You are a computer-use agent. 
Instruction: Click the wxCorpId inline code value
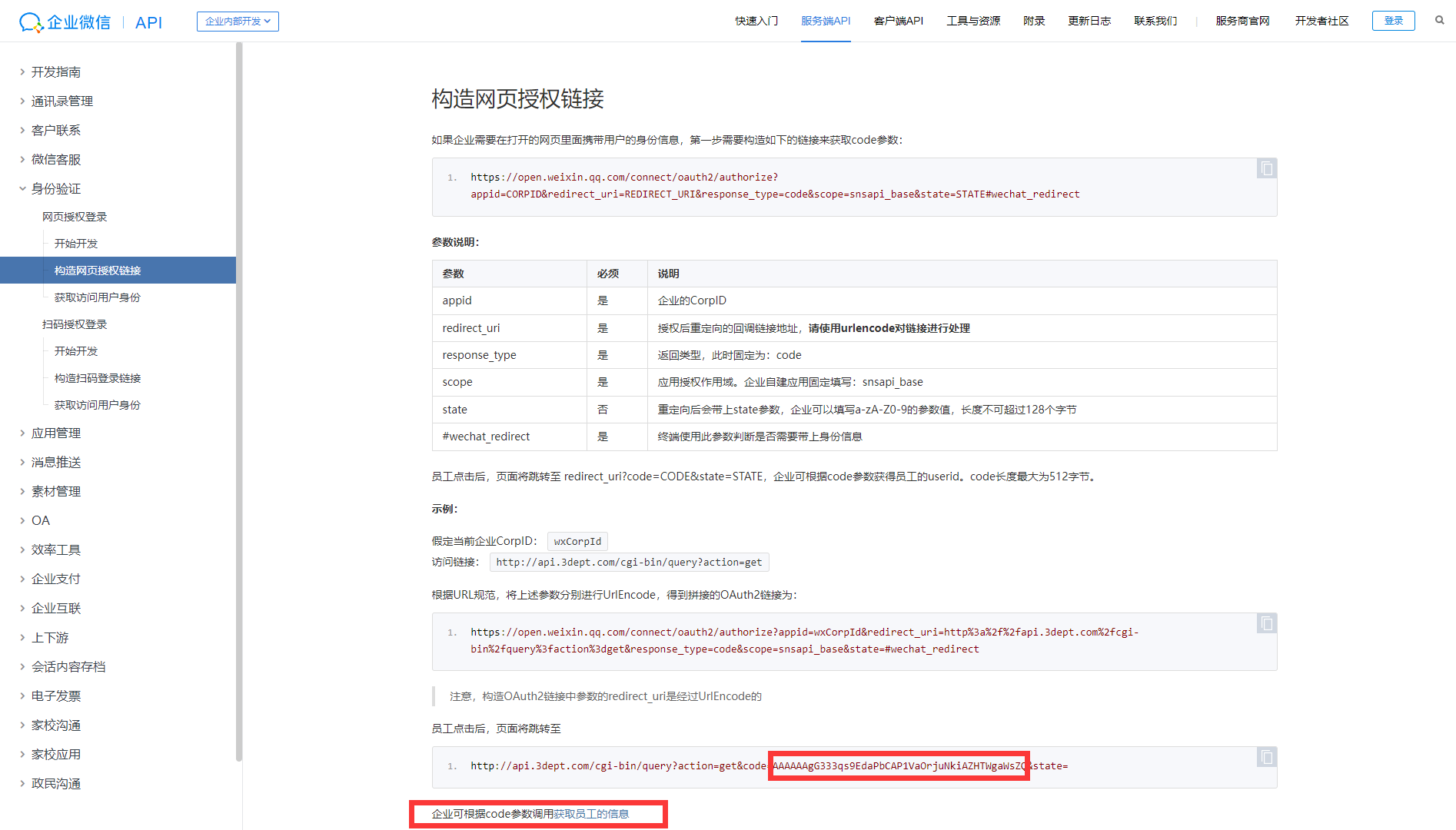(577, 542)
